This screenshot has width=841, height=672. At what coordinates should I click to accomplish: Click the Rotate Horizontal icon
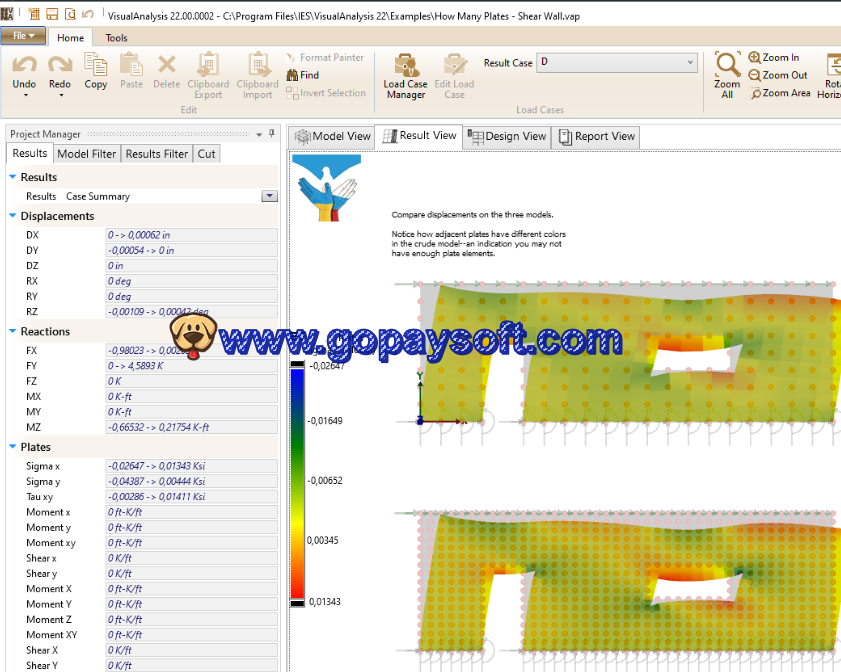click(830, 76)
